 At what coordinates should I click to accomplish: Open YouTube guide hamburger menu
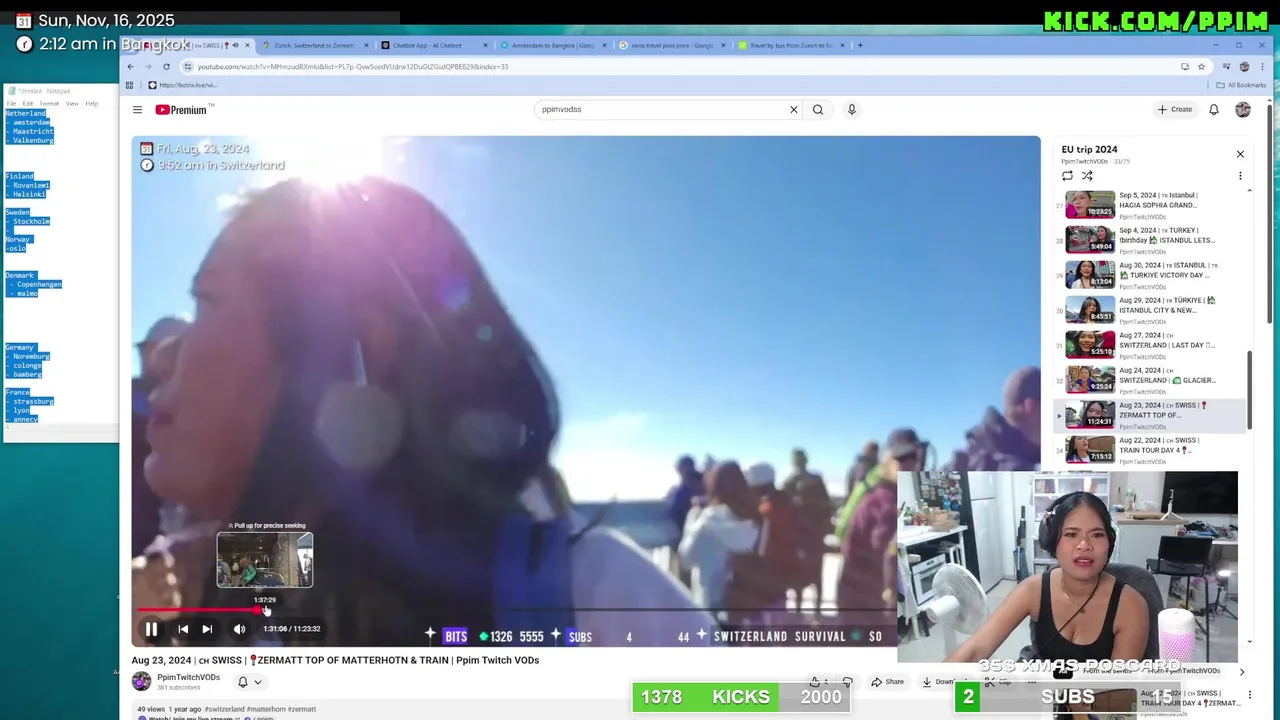point(137,110)
